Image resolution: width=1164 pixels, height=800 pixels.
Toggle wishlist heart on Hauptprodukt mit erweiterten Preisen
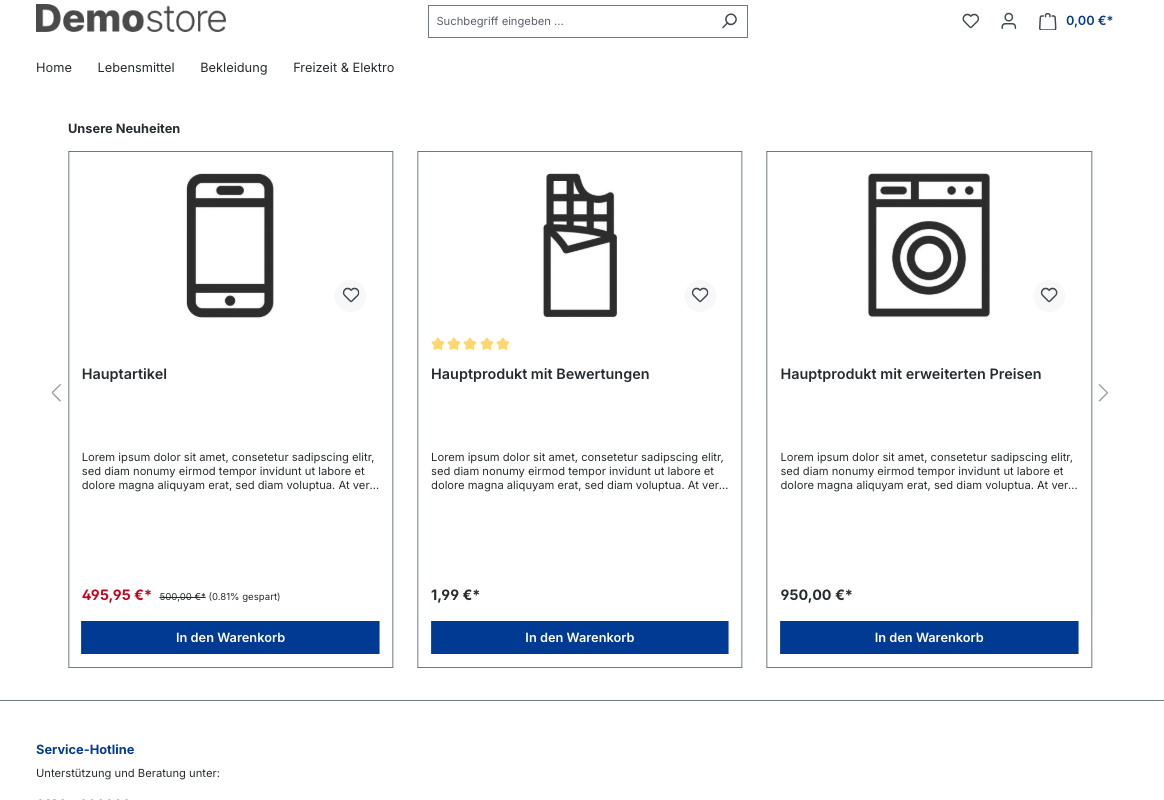[x=1049, y=295]
